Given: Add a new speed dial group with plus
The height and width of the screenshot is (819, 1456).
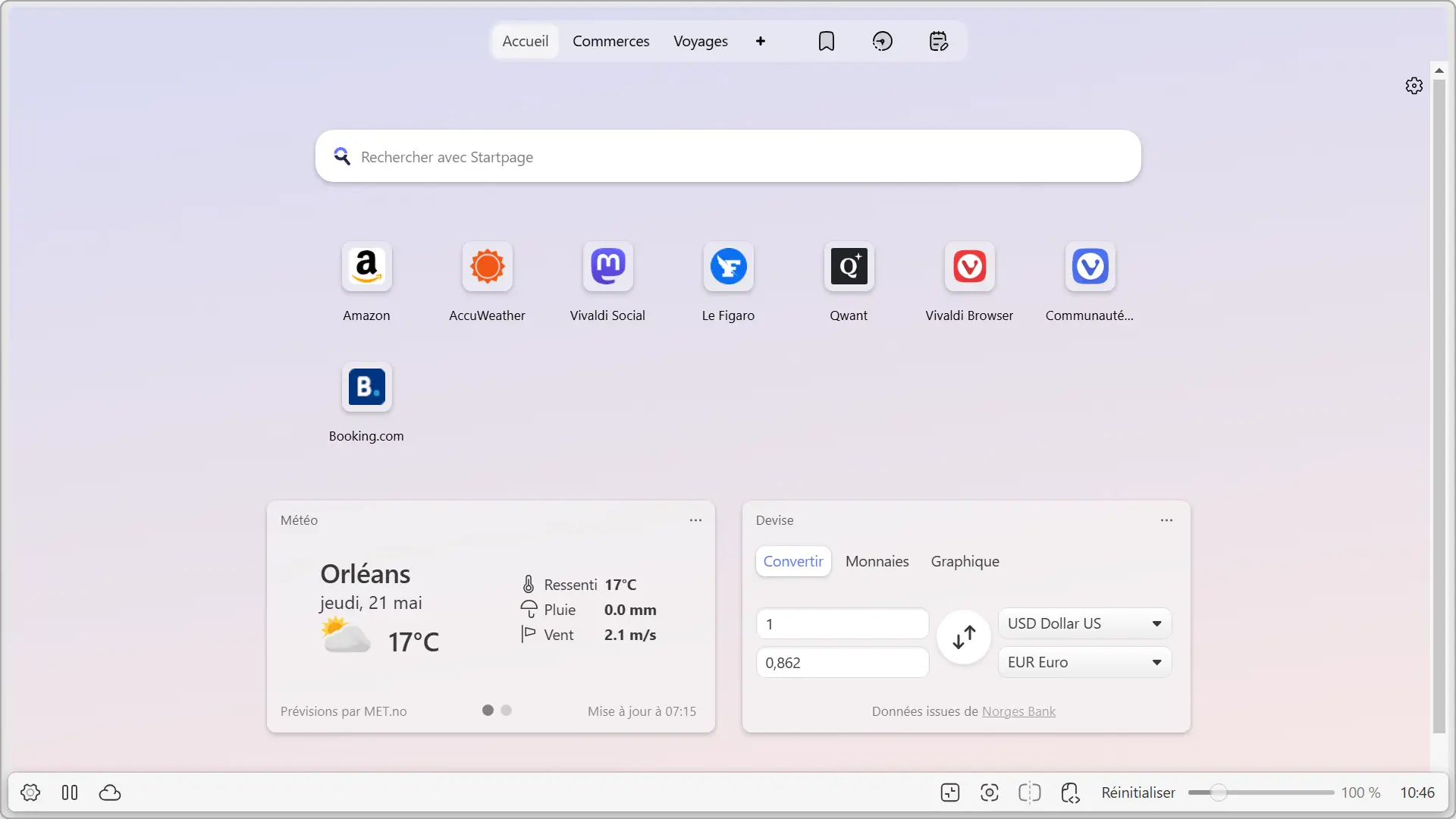Looking at the screenshot, I should 761,41.
